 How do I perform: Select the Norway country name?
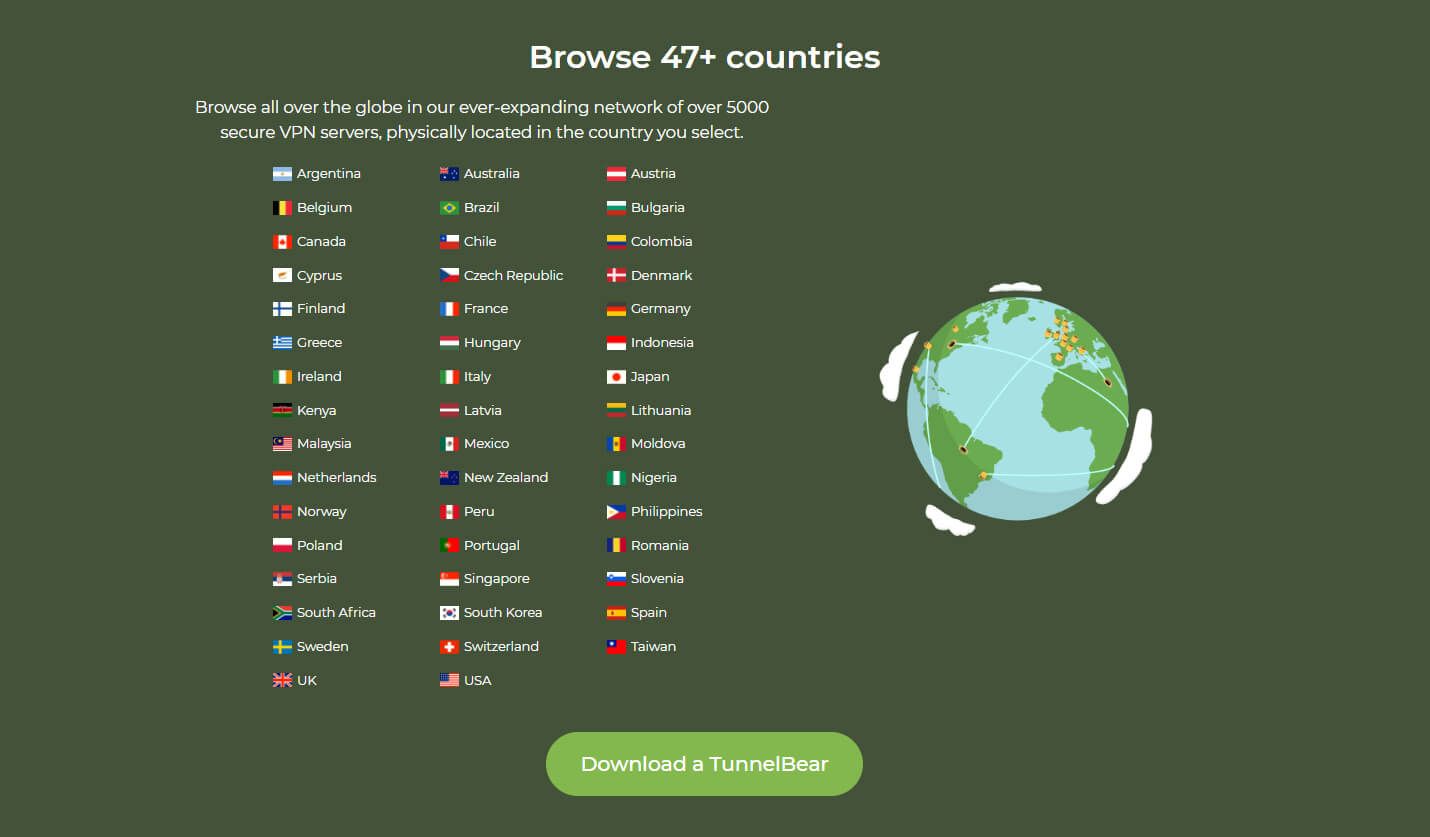[322, 512]
